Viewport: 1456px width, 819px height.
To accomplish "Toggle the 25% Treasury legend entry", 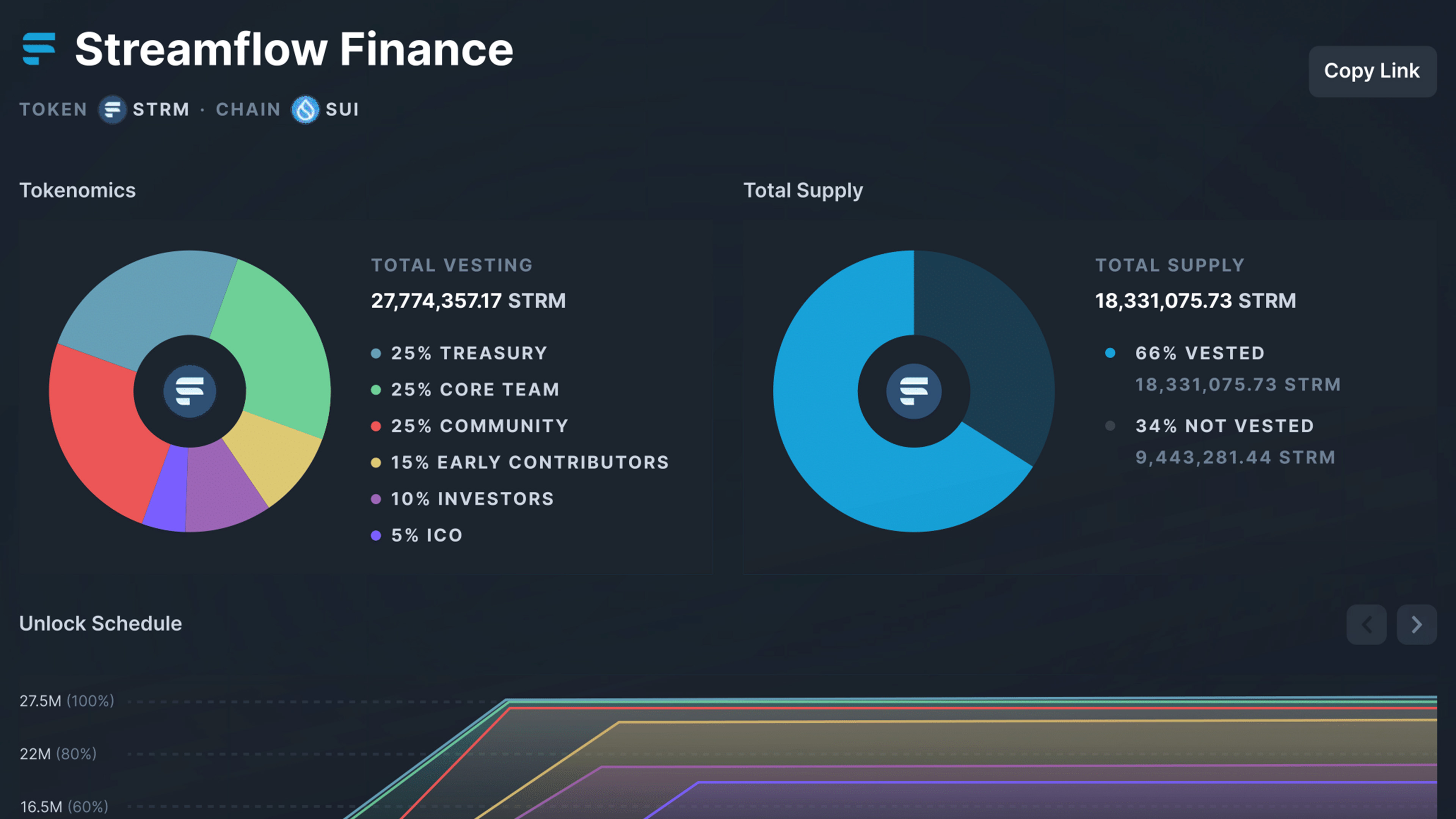I will pyautogui.click(x=469, y=353).
